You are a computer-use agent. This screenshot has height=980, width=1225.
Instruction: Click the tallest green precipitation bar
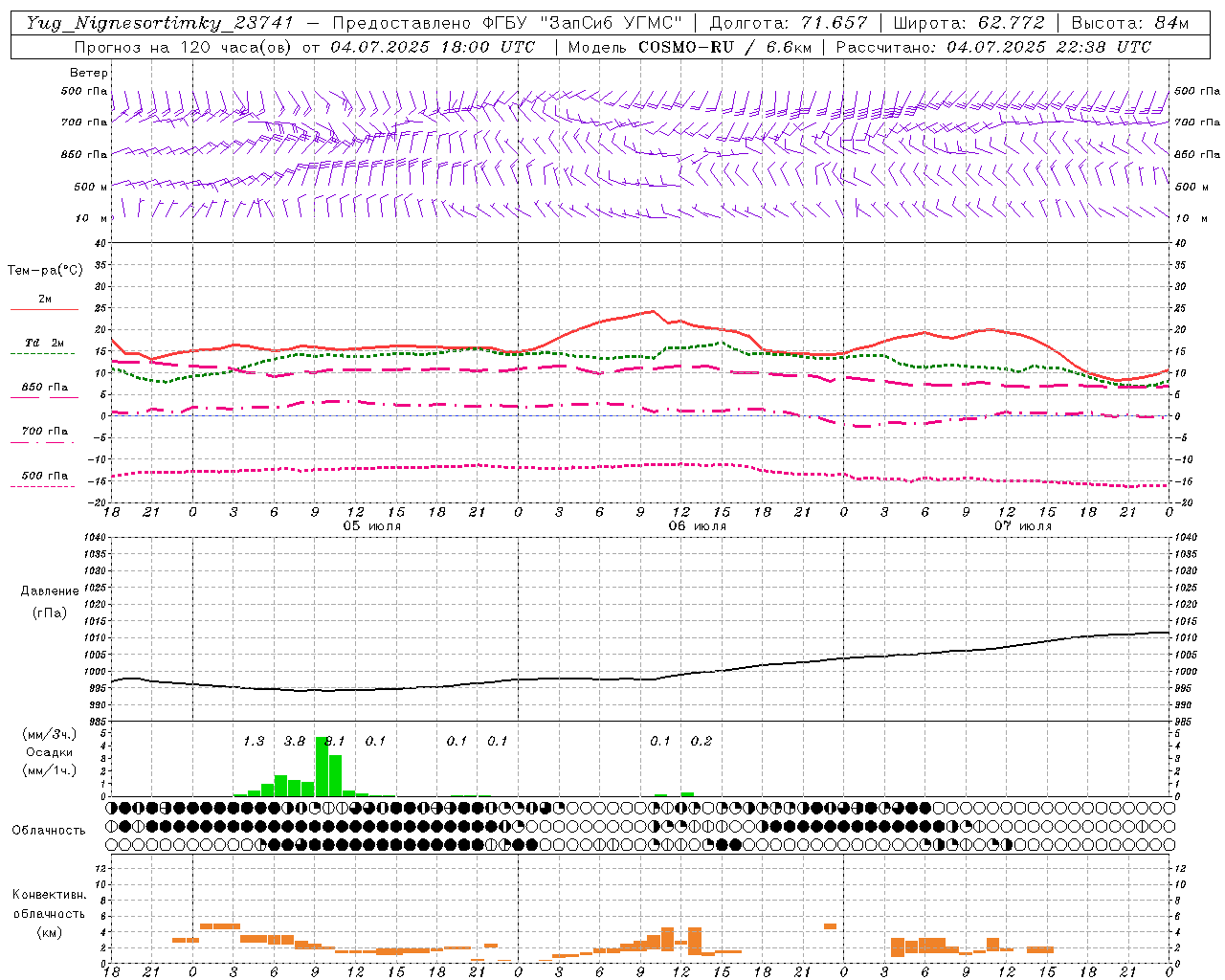tap(322, 767)
